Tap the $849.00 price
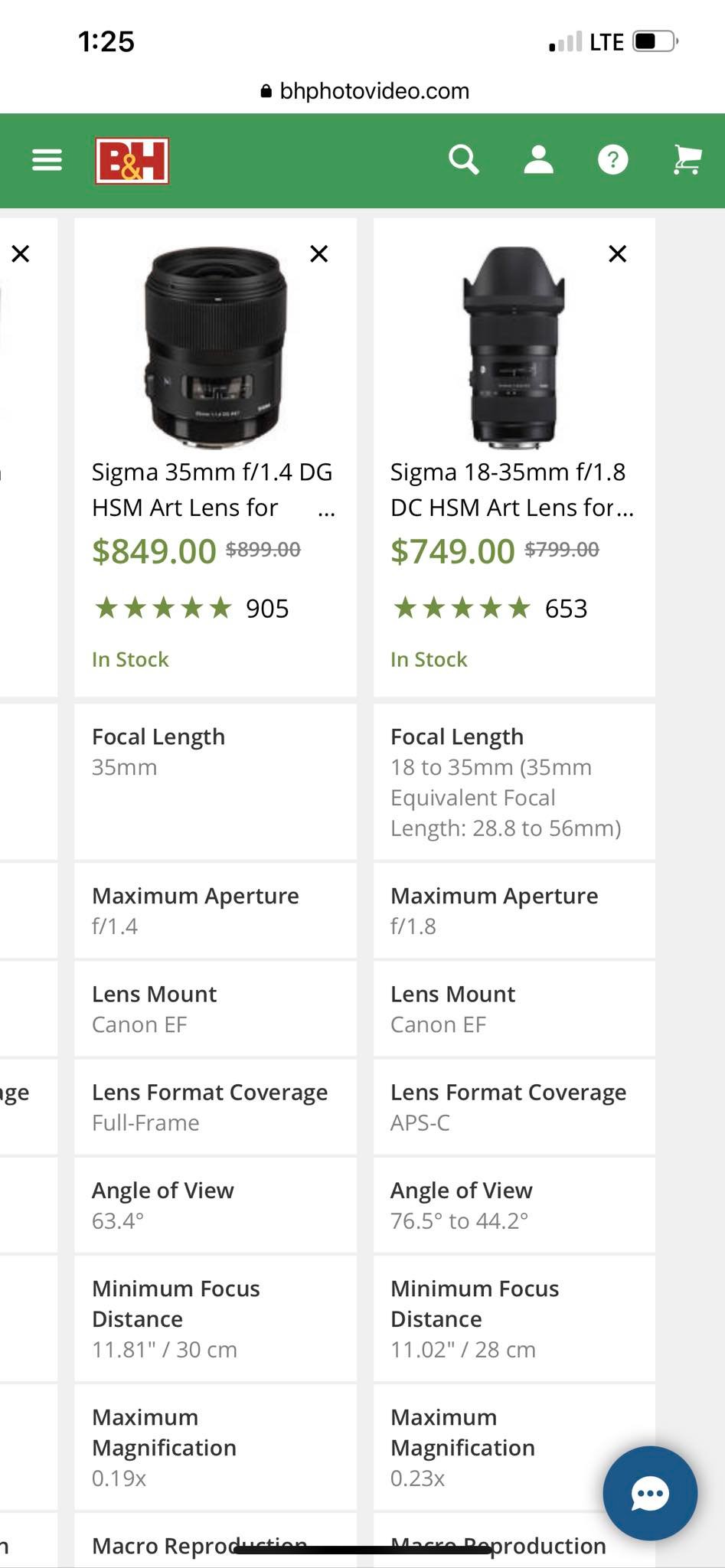 (154, 551)
